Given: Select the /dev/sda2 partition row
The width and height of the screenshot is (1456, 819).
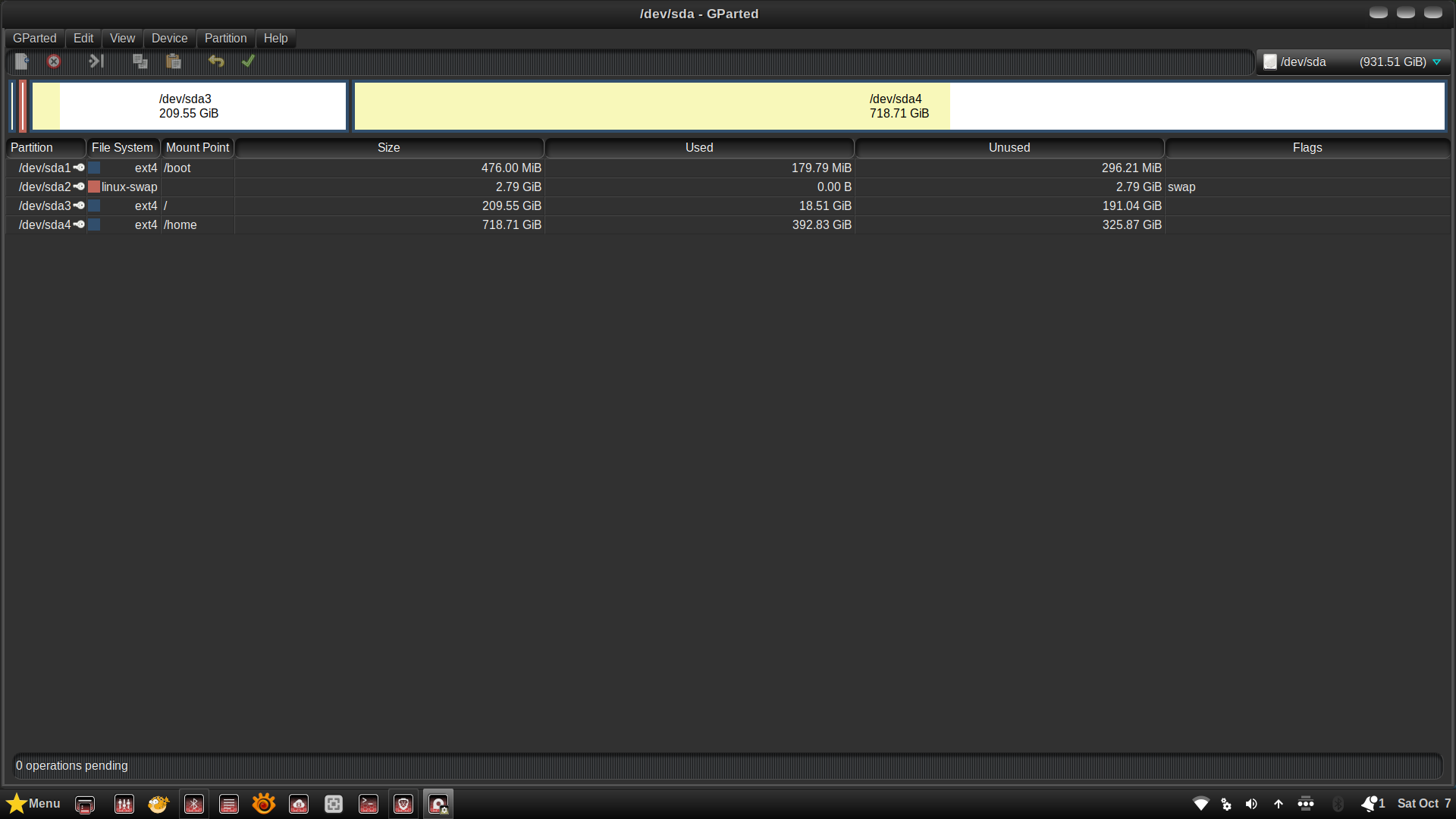Looking at the screenshot, I should [728, 187].
